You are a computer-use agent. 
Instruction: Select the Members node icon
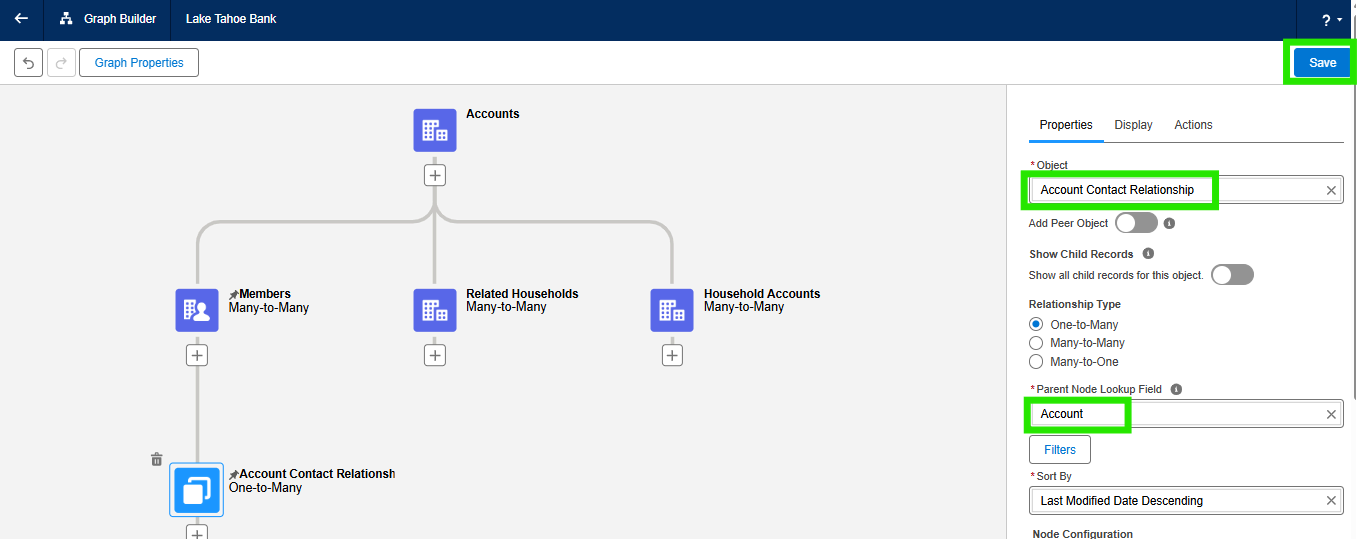(x=197, y=310)
